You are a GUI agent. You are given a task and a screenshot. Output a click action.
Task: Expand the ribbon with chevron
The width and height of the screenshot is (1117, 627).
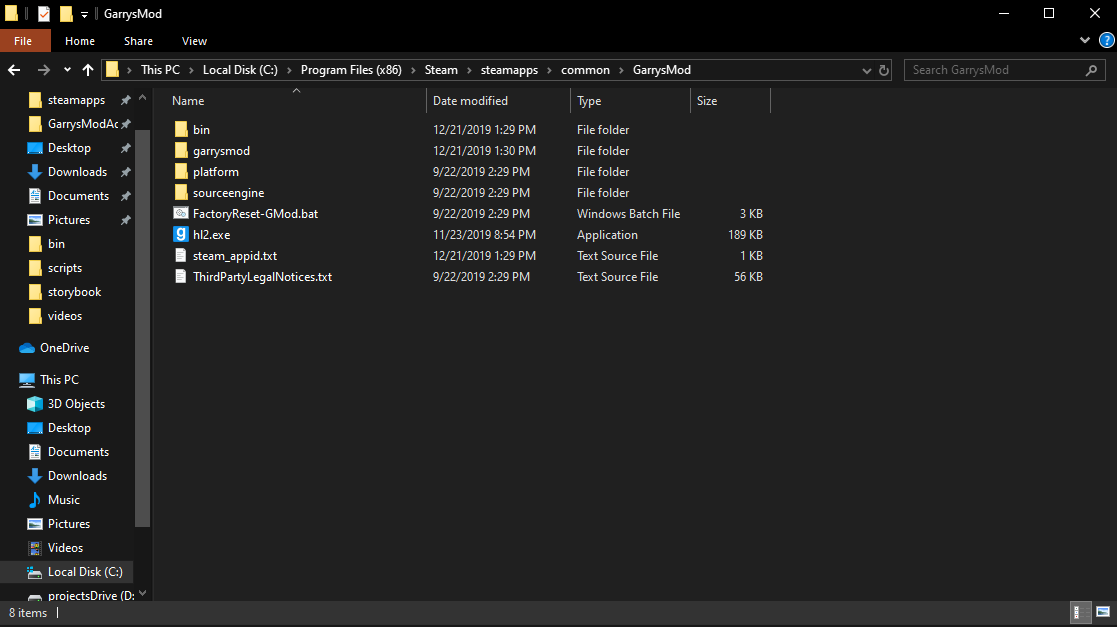pos(1084,41)
